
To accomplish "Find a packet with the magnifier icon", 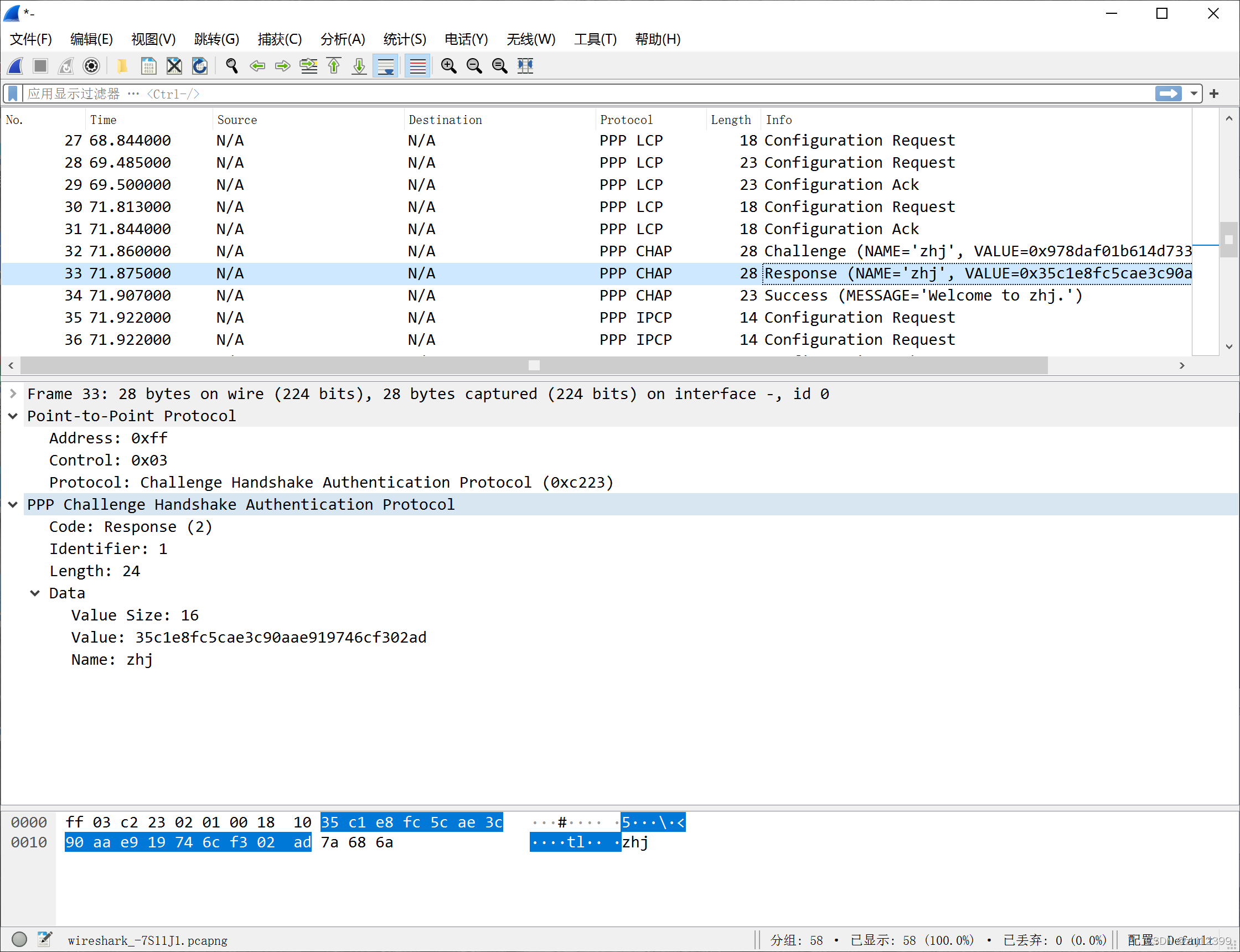I will [231, 66].
